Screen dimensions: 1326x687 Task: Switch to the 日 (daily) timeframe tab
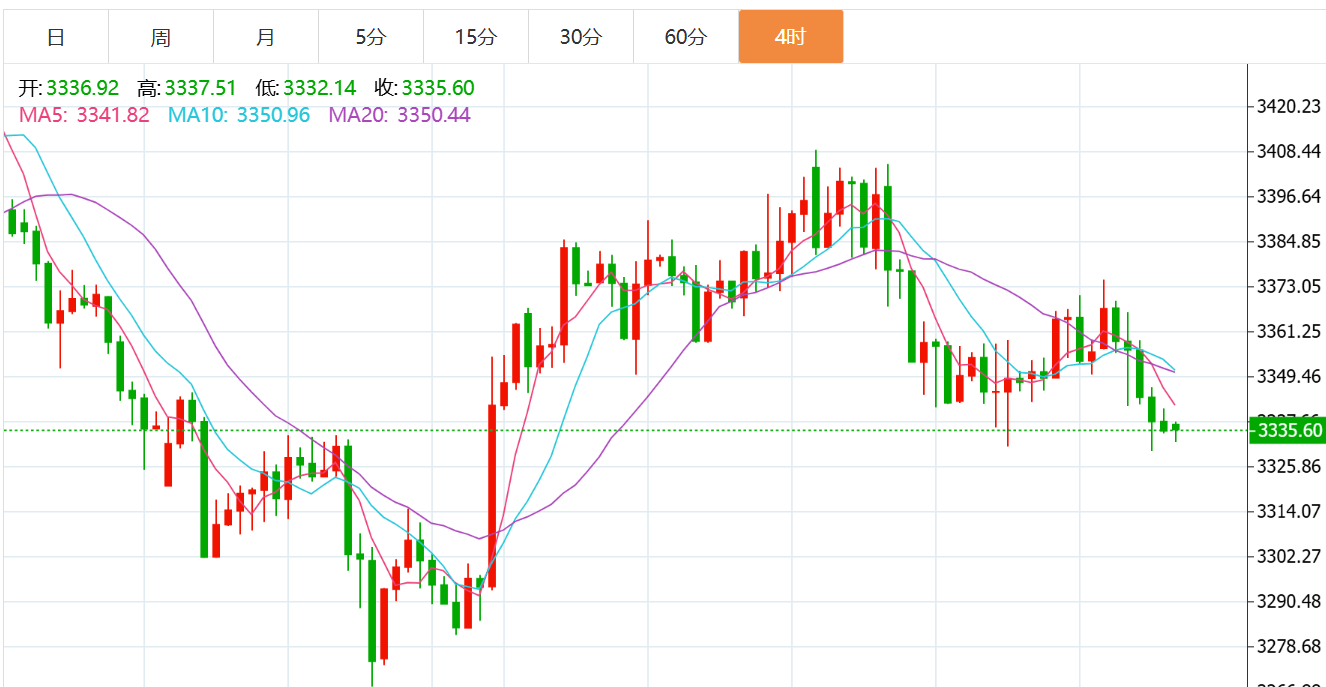click(x=56, y=38)
